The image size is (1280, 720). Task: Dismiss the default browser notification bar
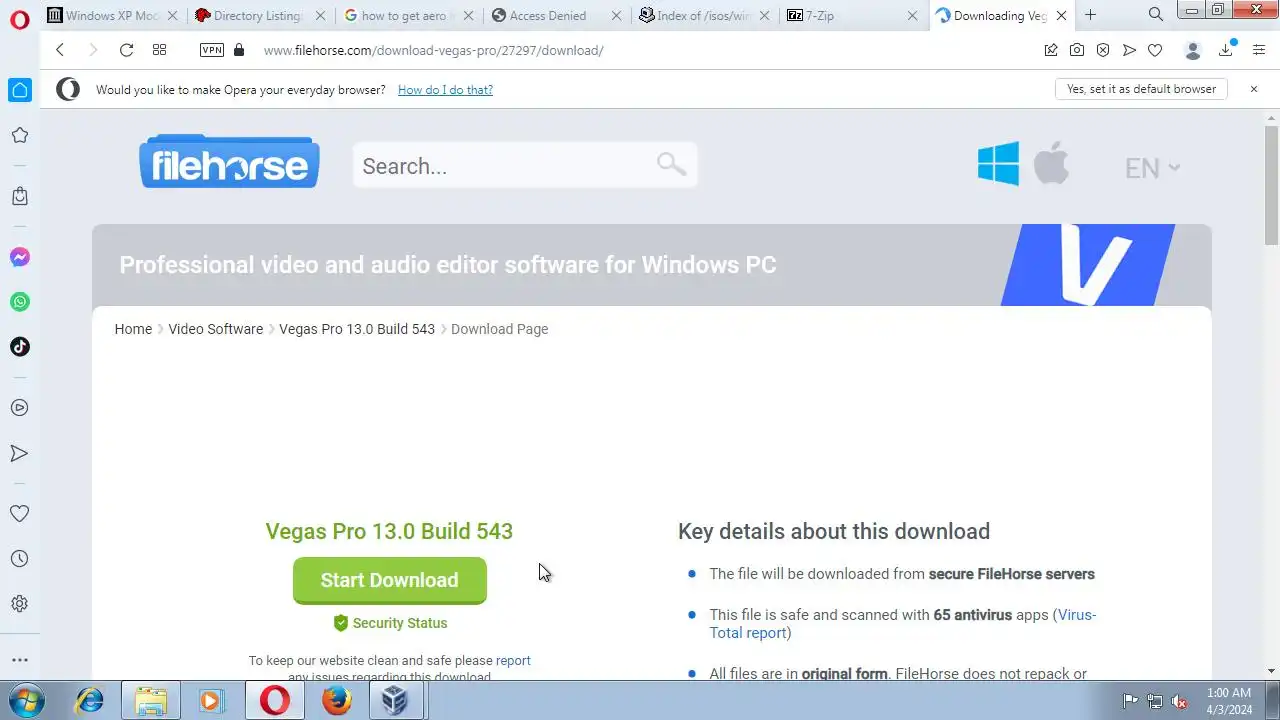pyautogui.click(x=1253, y=89)
